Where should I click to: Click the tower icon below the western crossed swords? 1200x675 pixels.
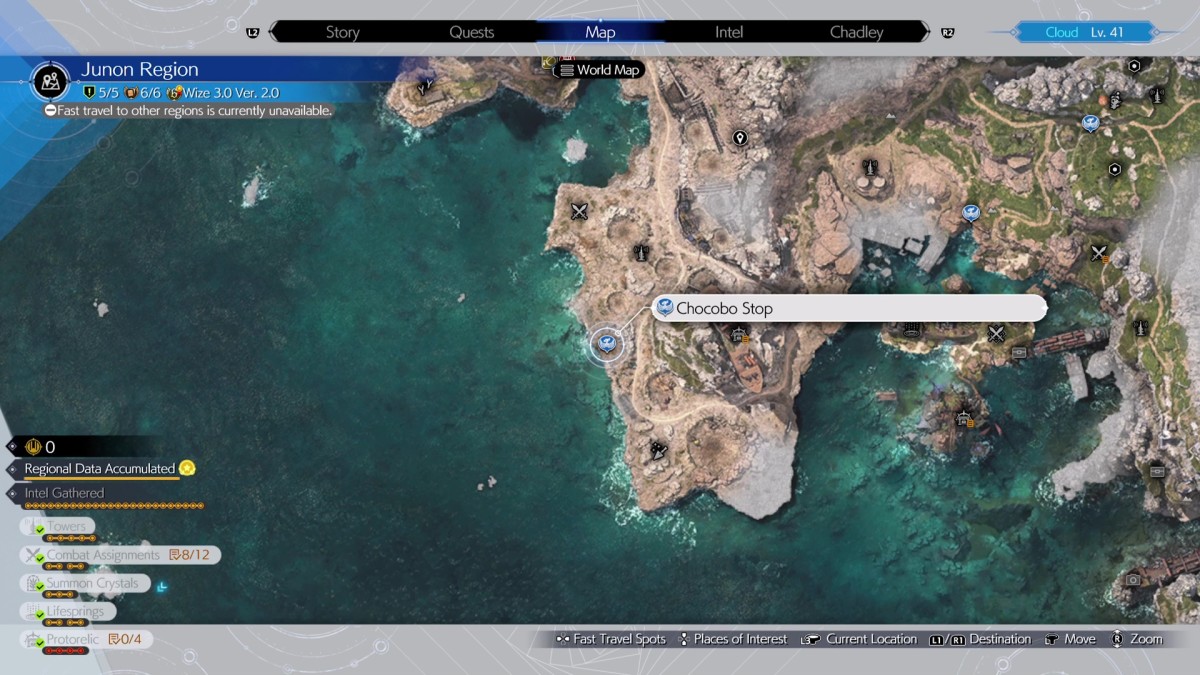(641, 253)
